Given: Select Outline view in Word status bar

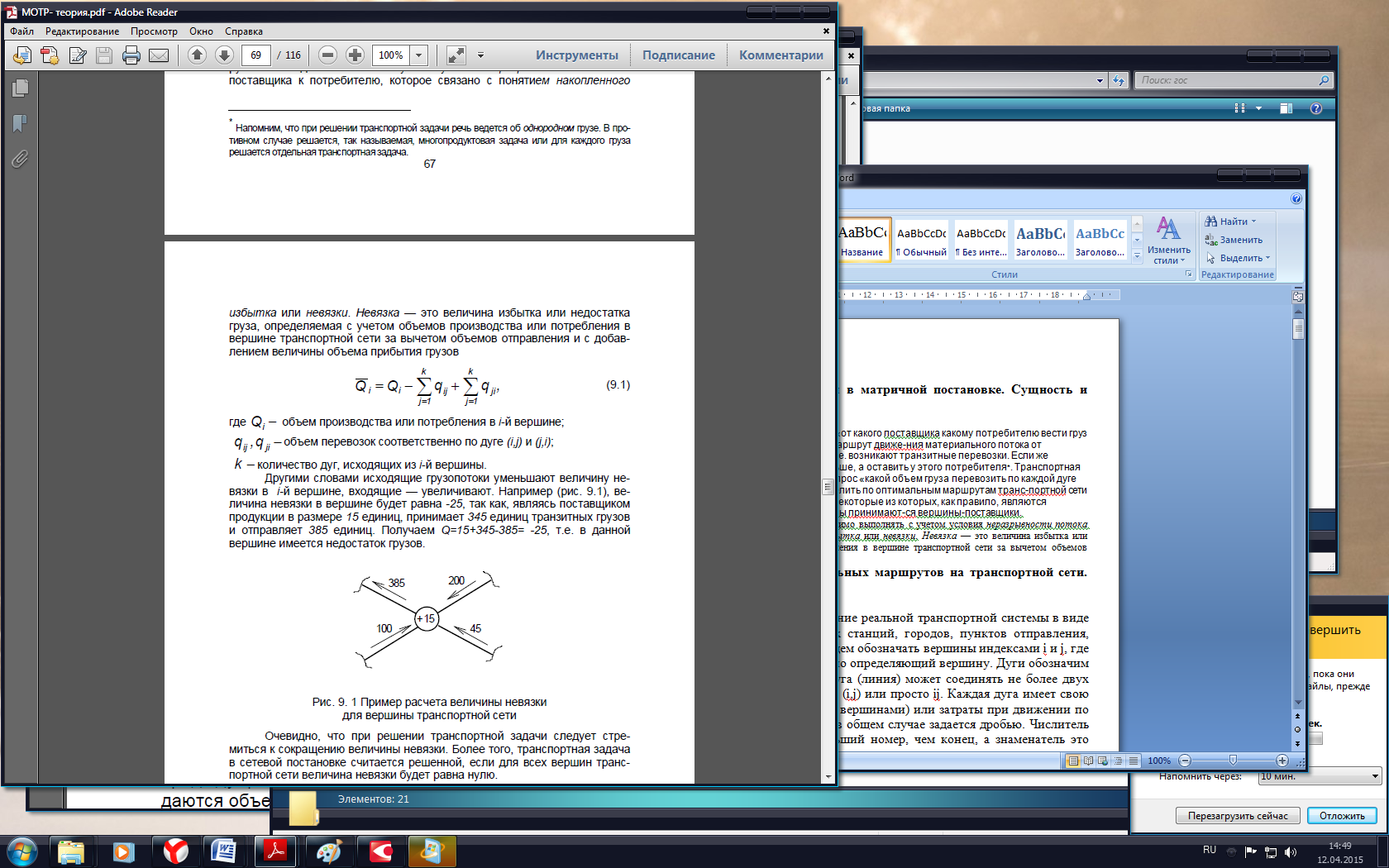Looking at the screenshot, I should (1118, 761).
